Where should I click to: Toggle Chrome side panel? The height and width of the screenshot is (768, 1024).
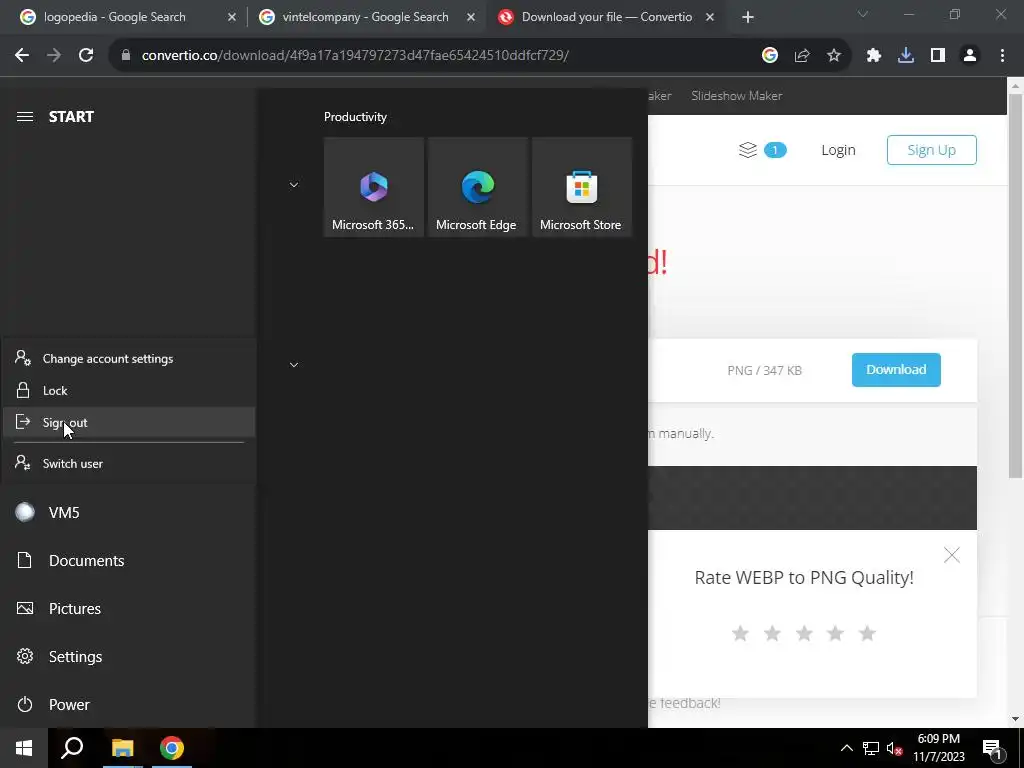point(938,56)
